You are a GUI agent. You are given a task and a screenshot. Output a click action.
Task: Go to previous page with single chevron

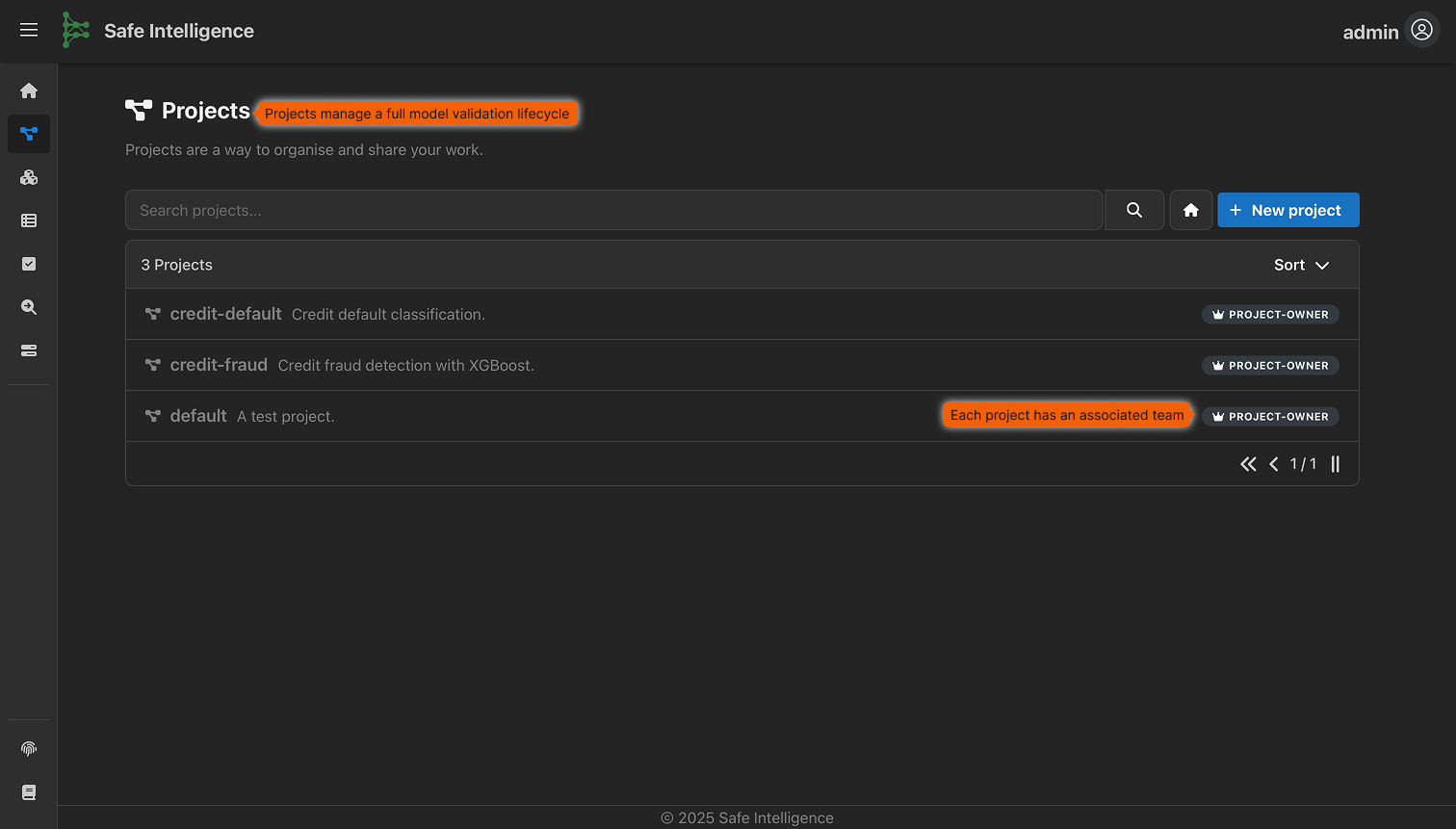pos(1273,464)
